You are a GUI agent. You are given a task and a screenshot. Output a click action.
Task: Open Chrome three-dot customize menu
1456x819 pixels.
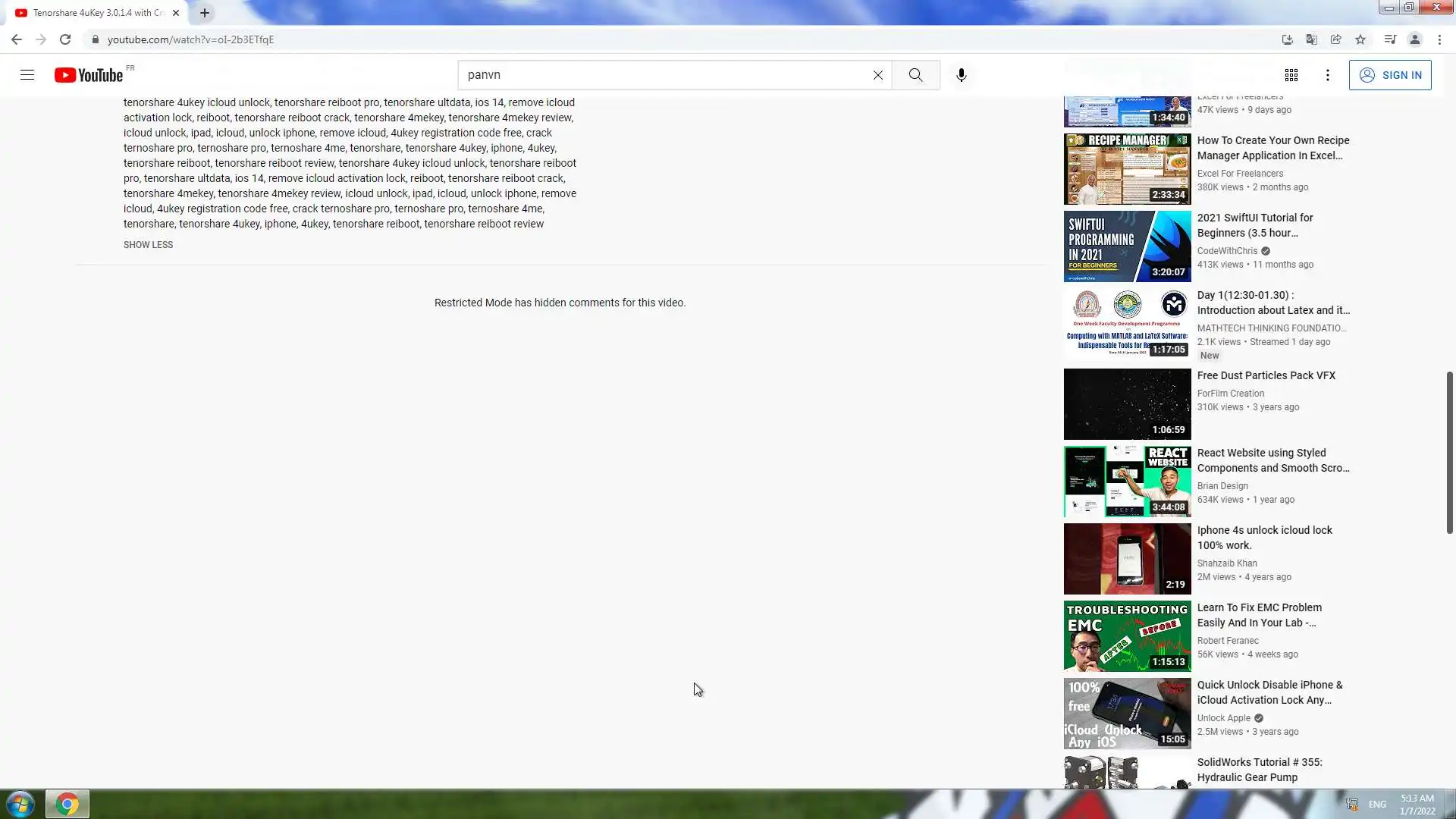(1439, 39)
